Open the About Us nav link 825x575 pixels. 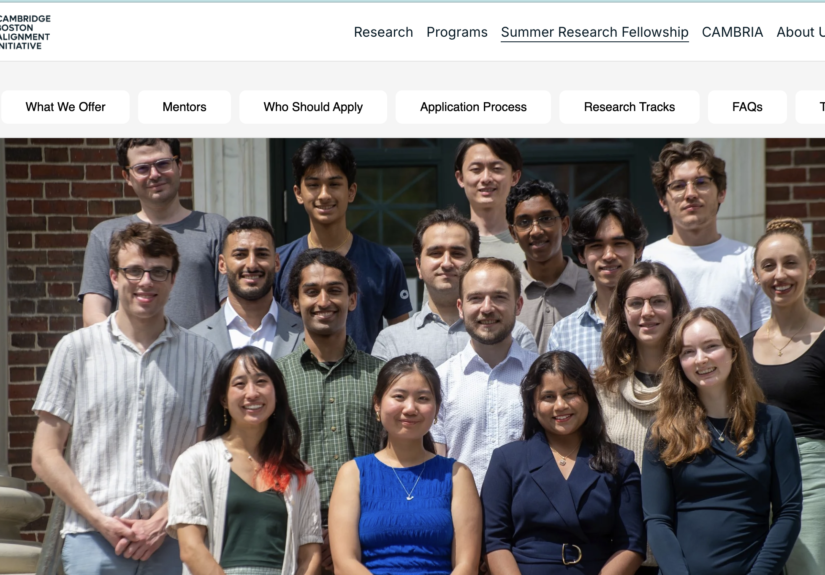[x=801, y=32]
